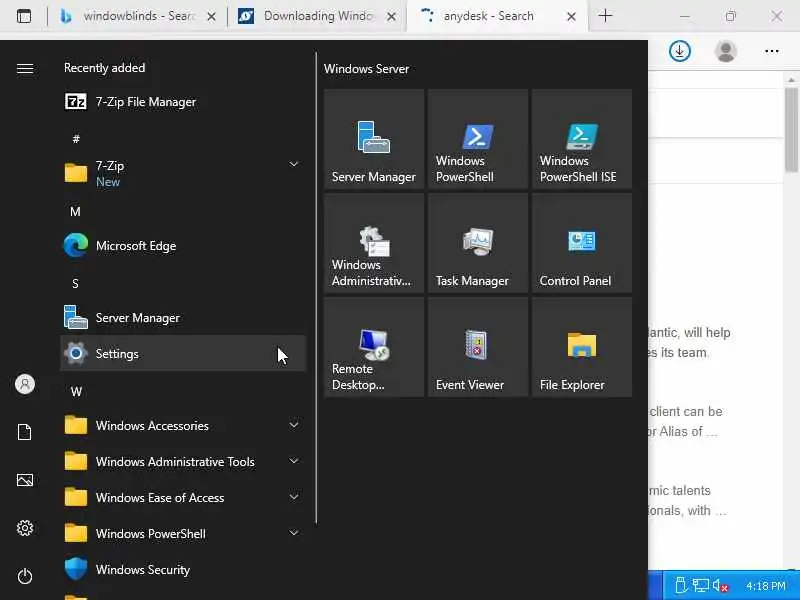This screenshot has height=600, width=800.
Task: Open Edge settings and more menu
Action: pos(771,51)
